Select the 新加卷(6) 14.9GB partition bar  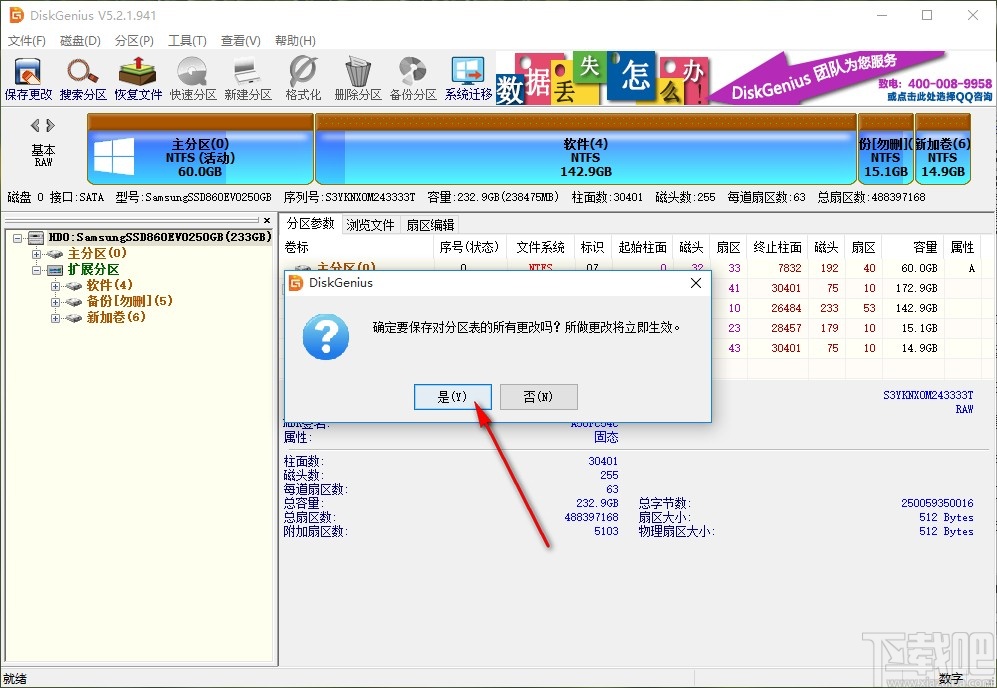click(942, 149)
